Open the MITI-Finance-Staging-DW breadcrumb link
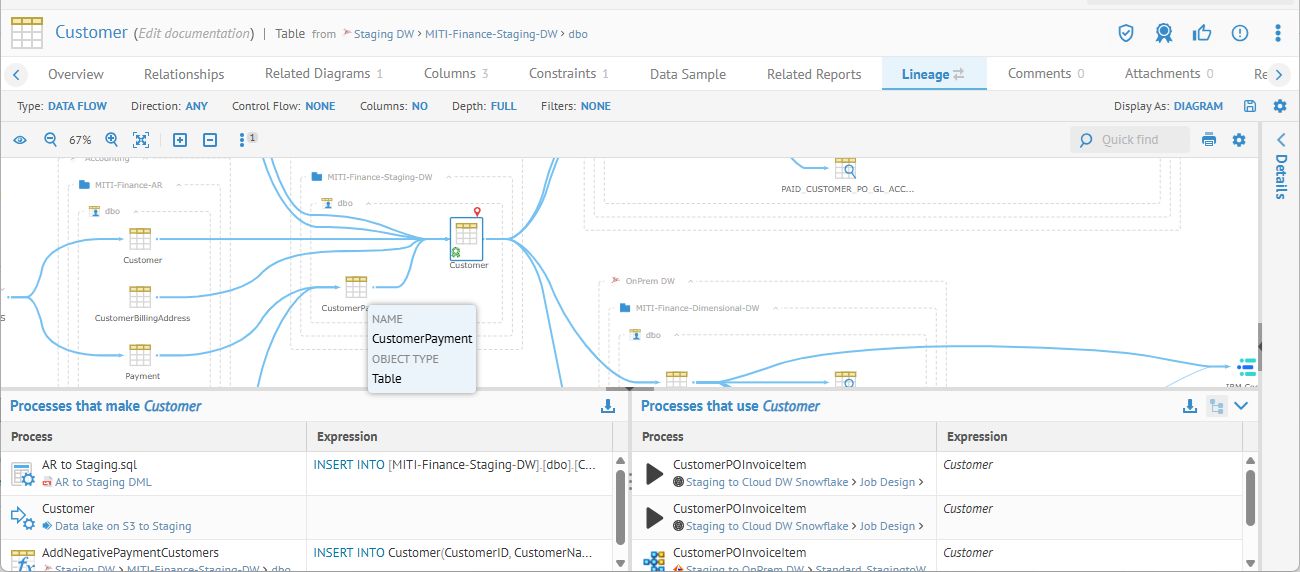This screenshot has width=1300, height=572. click(x=491, y=34)
